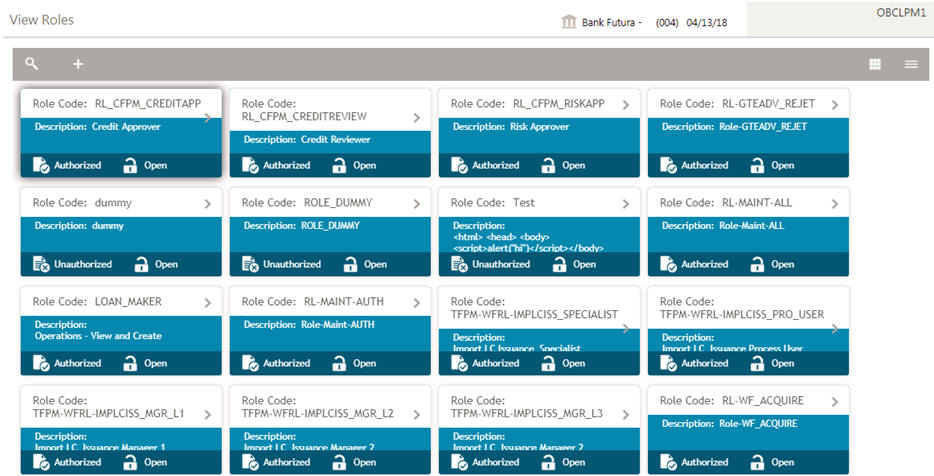934x476 pixels.
Task: Click Unauthorized icon on dummy card
Action: (x=41, y=264)
